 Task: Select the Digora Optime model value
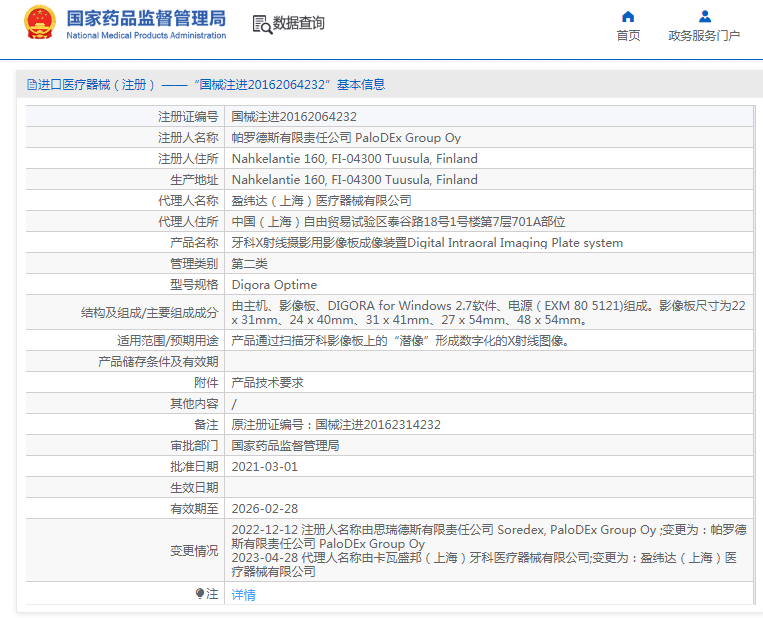[274, 285]
